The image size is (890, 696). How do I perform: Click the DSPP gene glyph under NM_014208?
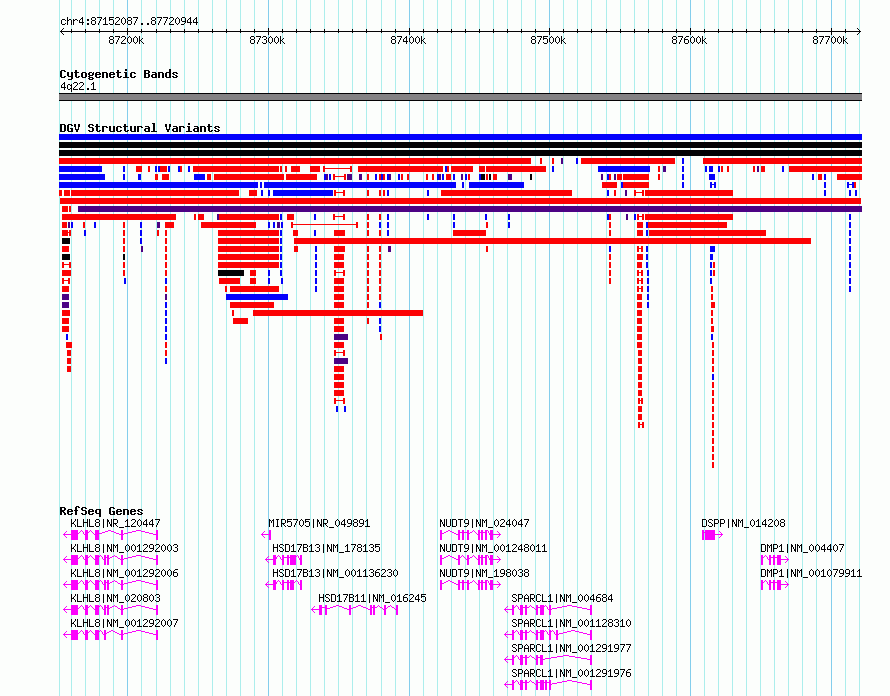click(712, 535)
